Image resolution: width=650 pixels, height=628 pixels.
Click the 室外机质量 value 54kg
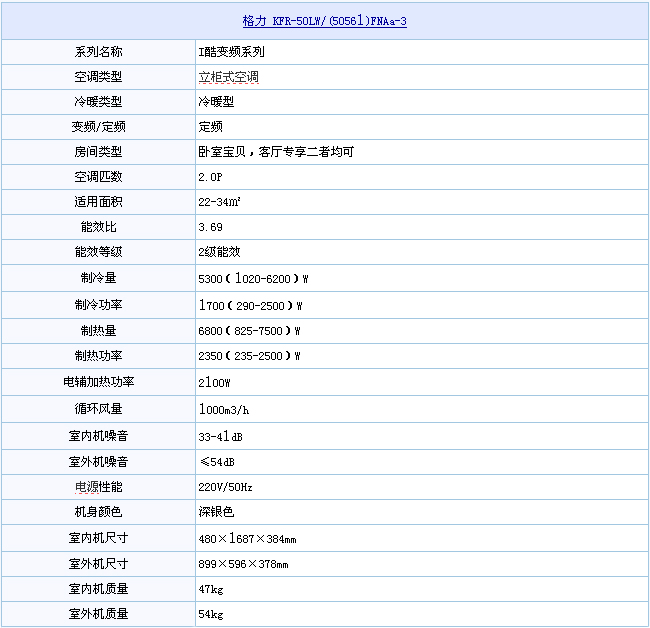pyautogui.click(x=211, y=614)
